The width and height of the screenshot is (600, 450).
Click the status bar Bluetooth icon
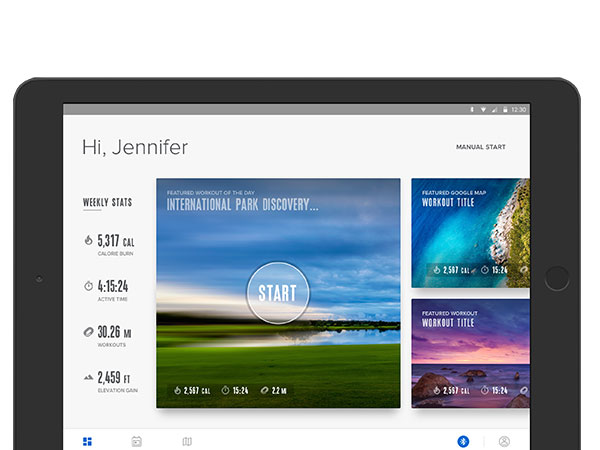pos(472,109)
